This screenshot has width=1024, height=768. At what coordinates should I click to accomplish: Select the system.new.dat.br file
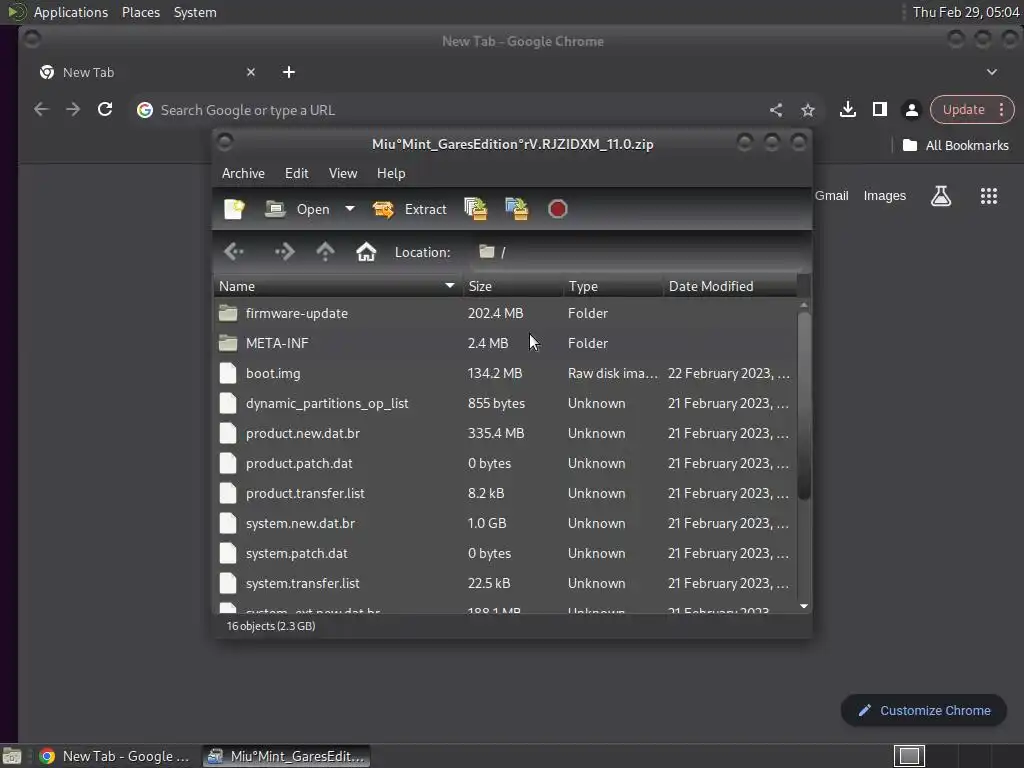click(505, 524)
